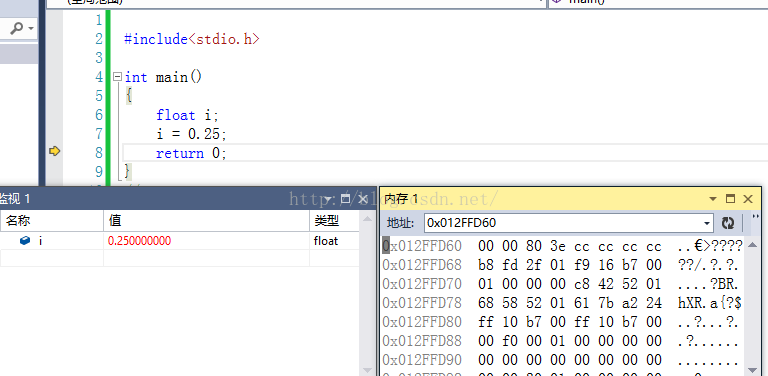Click the return 0; statement

coord(192,153)
